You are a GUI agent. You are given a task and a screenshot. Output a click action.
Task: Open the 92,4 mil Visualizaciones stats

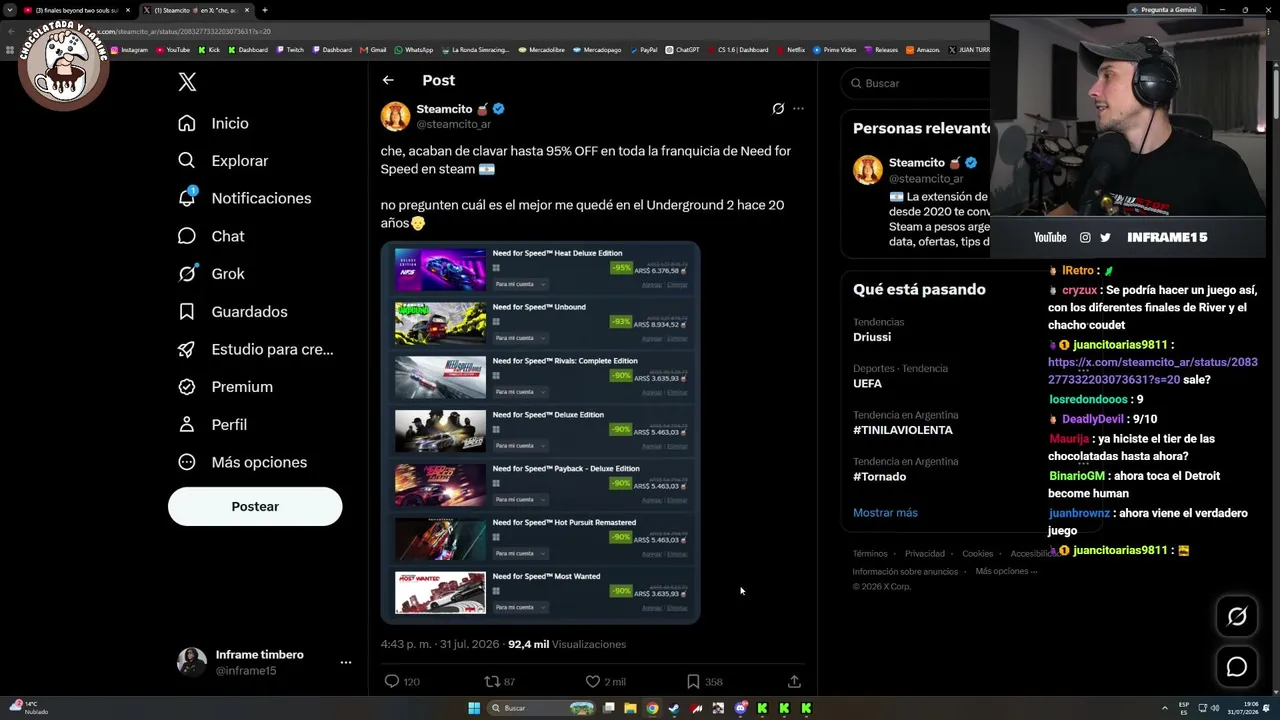click(x=567, y=644)
